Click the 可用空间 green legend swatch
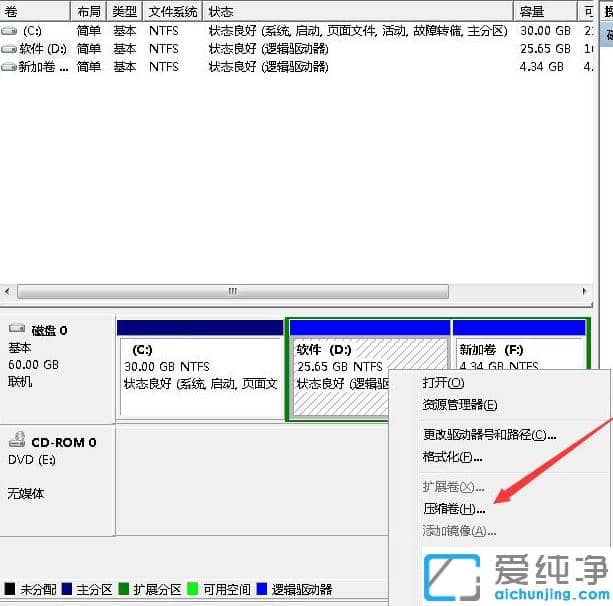 (x=182, y=589)
